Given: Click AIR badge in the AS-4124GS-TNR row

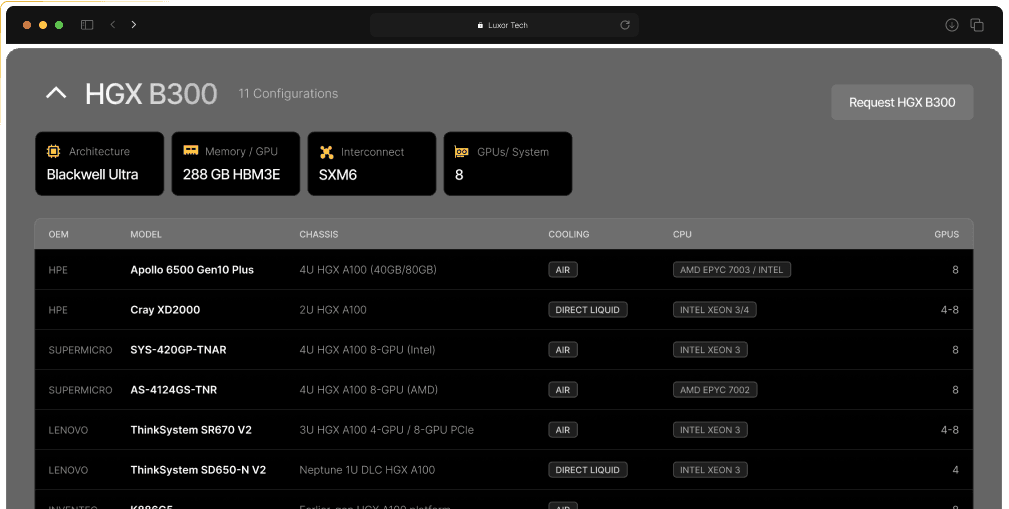Looking at the screenshot, I should tap(563, 390).
